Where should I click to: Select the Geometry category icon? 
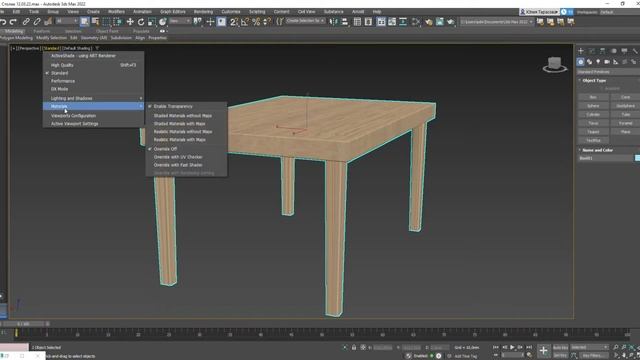[x=580, y=62]
